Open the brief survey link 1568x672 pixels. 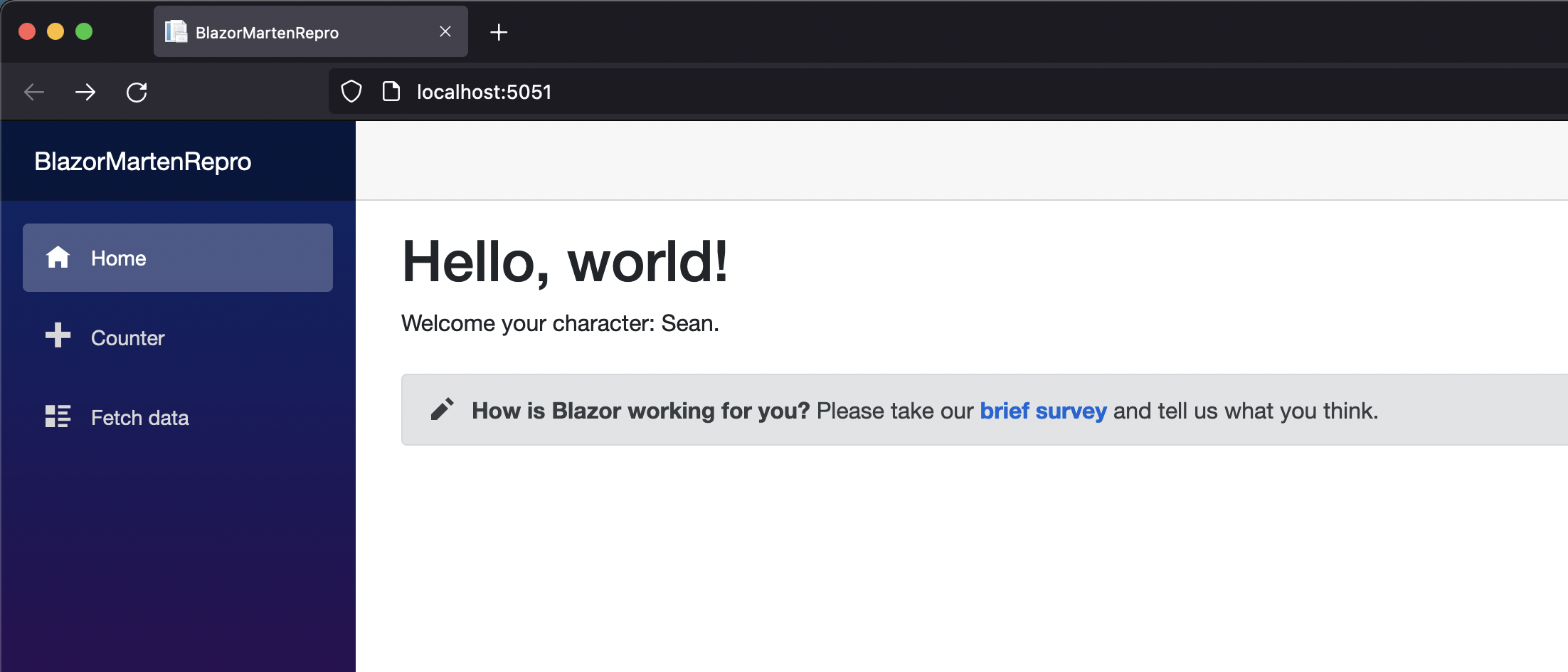click(x=1043, y=411)
